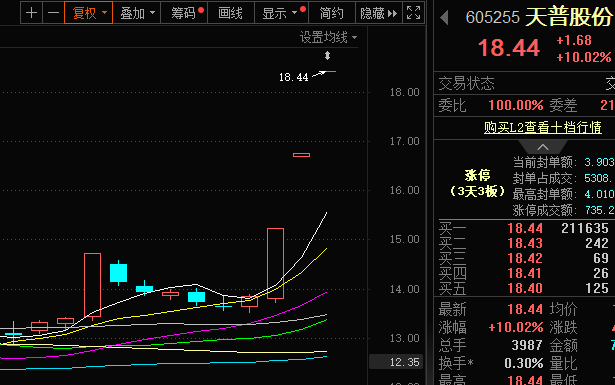
Task: Click the back arrow beside stock code 605255
Action: [444, 17]
